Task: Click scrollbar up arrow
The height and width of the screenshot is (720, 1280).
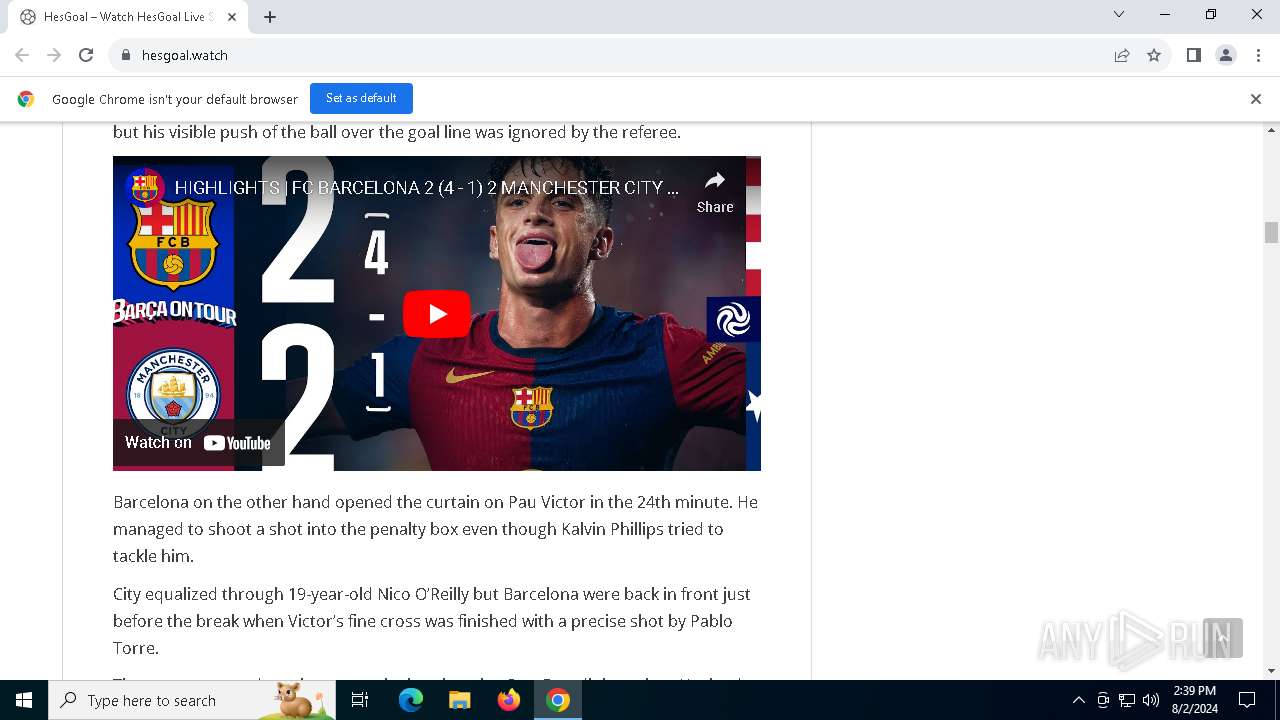Action: point(1271,130)
